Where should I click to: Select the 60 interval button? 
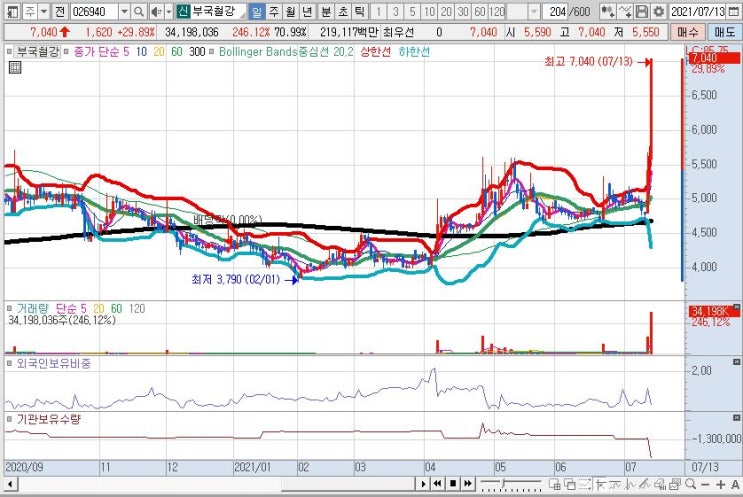pos(480,11)
